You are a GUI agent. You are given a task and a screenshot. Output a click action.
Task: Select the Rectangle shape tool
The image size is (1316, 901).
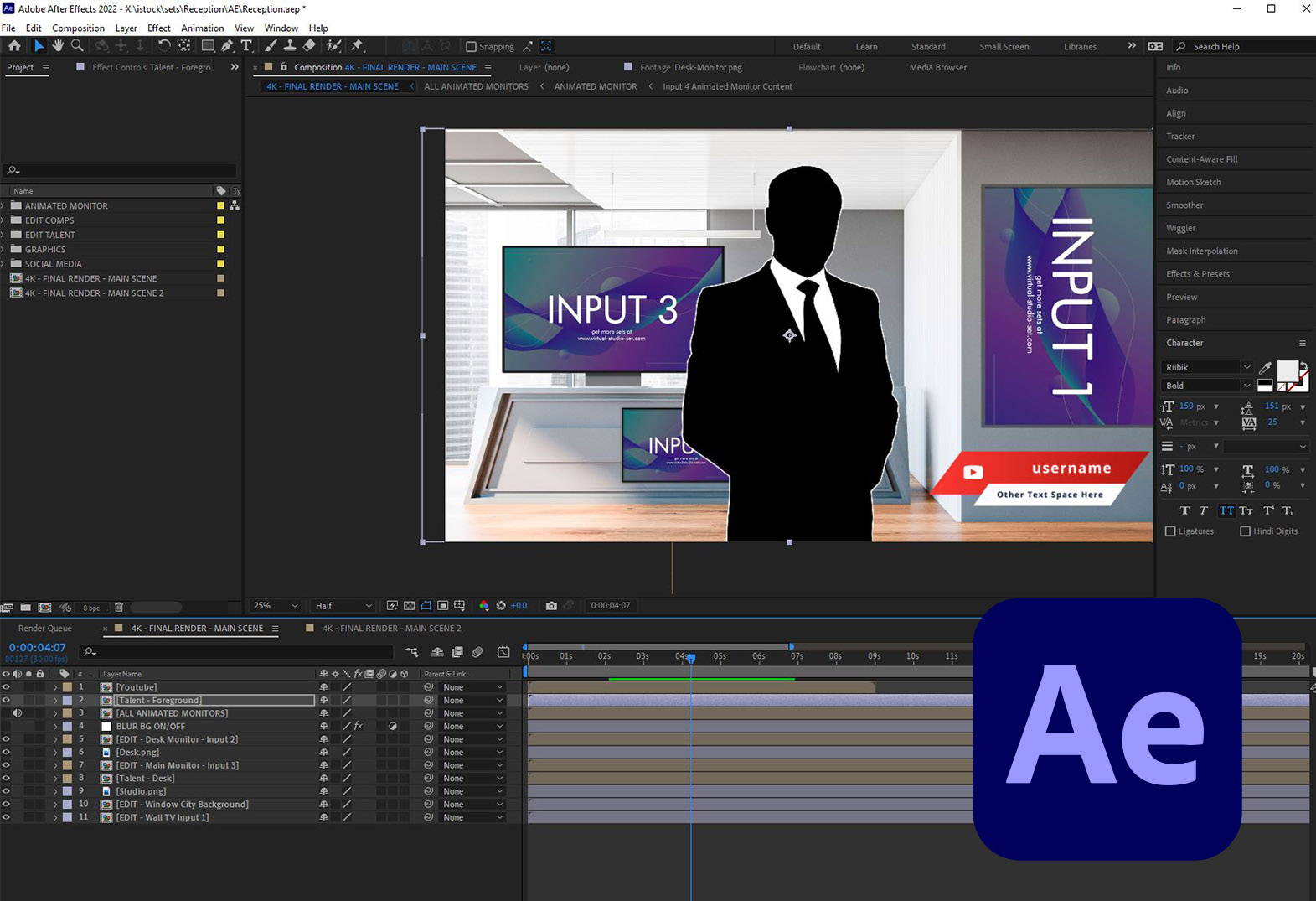[x=208, y=46]
